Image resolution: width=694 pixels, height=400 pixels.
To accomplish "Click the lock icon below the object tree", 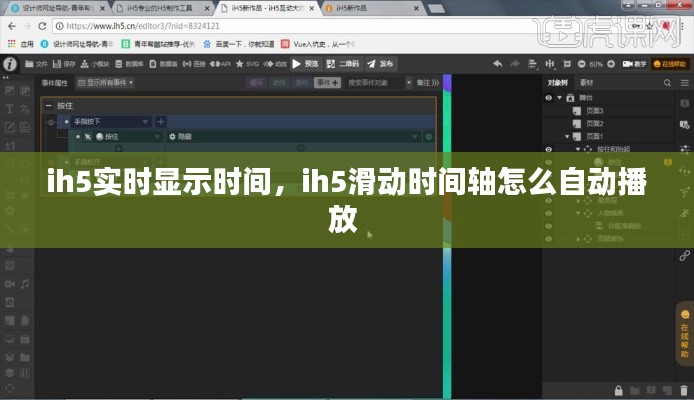I will point(619,390).
